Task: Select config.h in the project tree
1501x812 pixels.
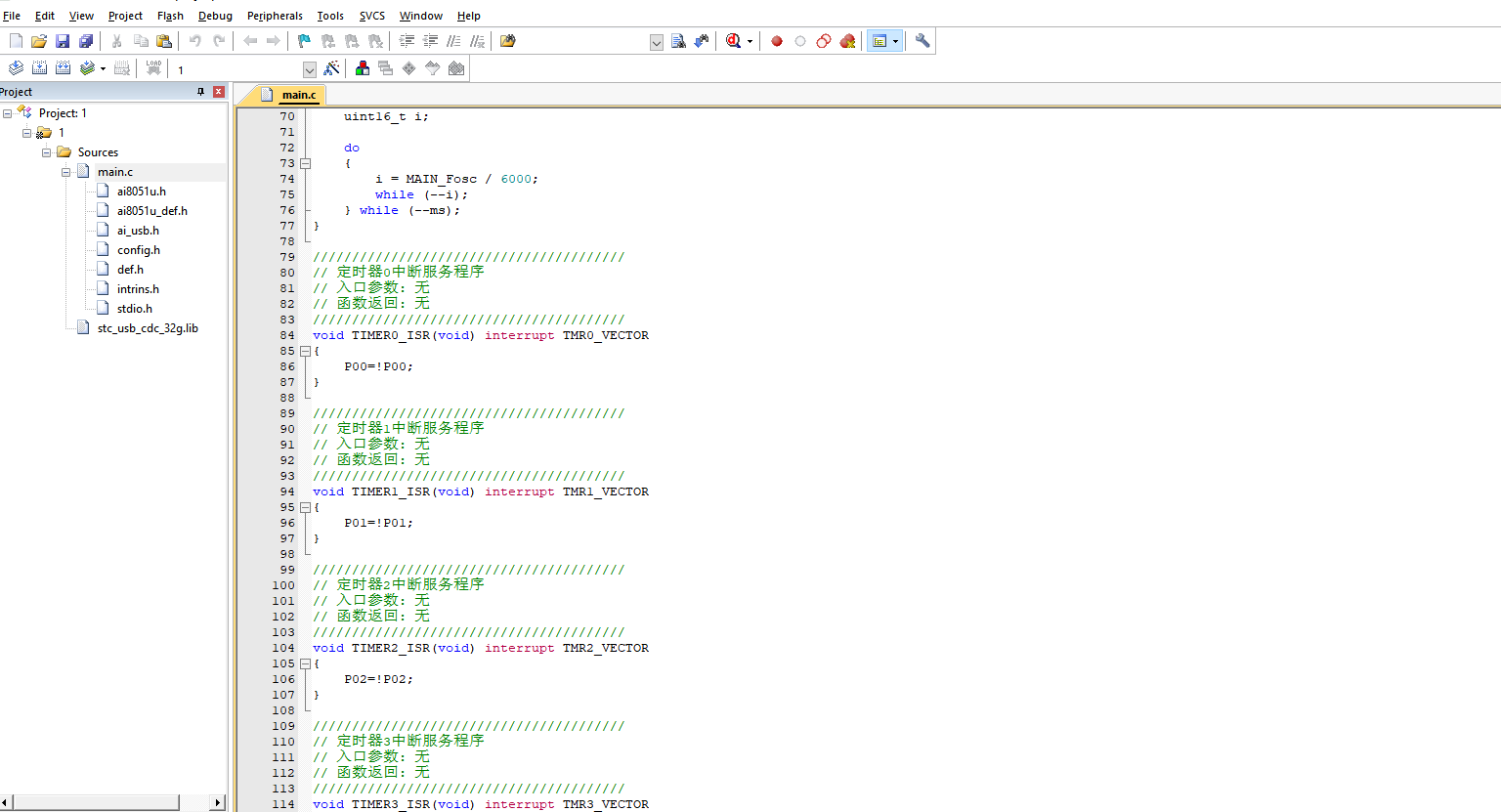Action: click(x=139, y=250)
